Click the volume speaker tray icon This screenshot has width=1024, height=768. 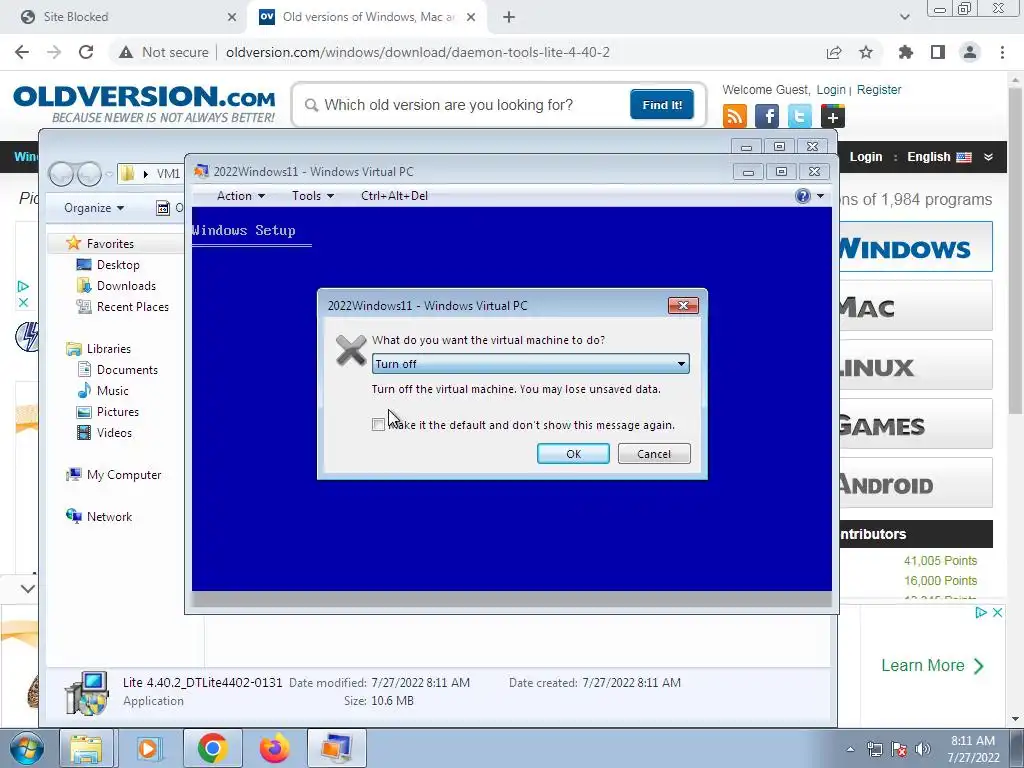[922, 749]
